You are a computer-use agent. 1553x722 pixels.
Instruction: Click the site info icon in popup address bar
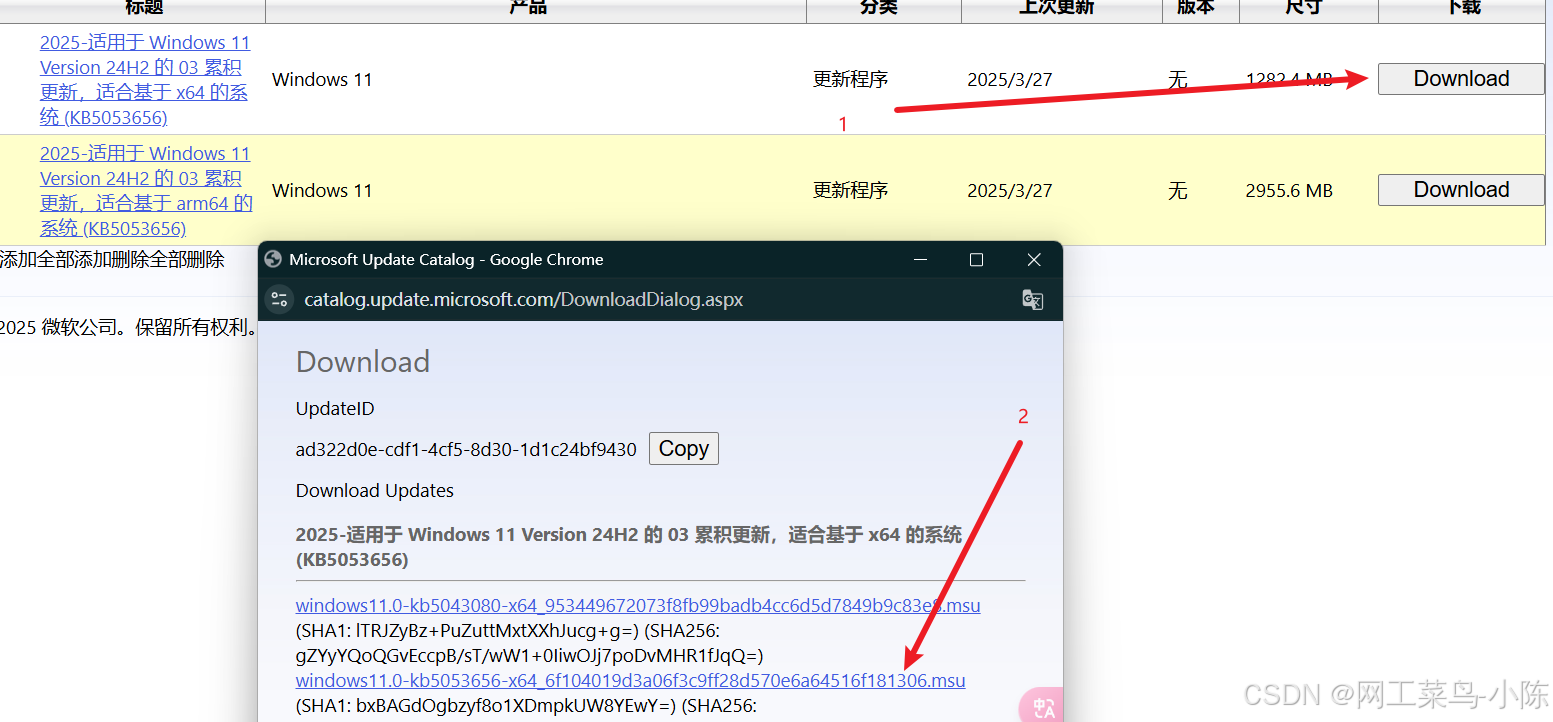pos(279,299)
